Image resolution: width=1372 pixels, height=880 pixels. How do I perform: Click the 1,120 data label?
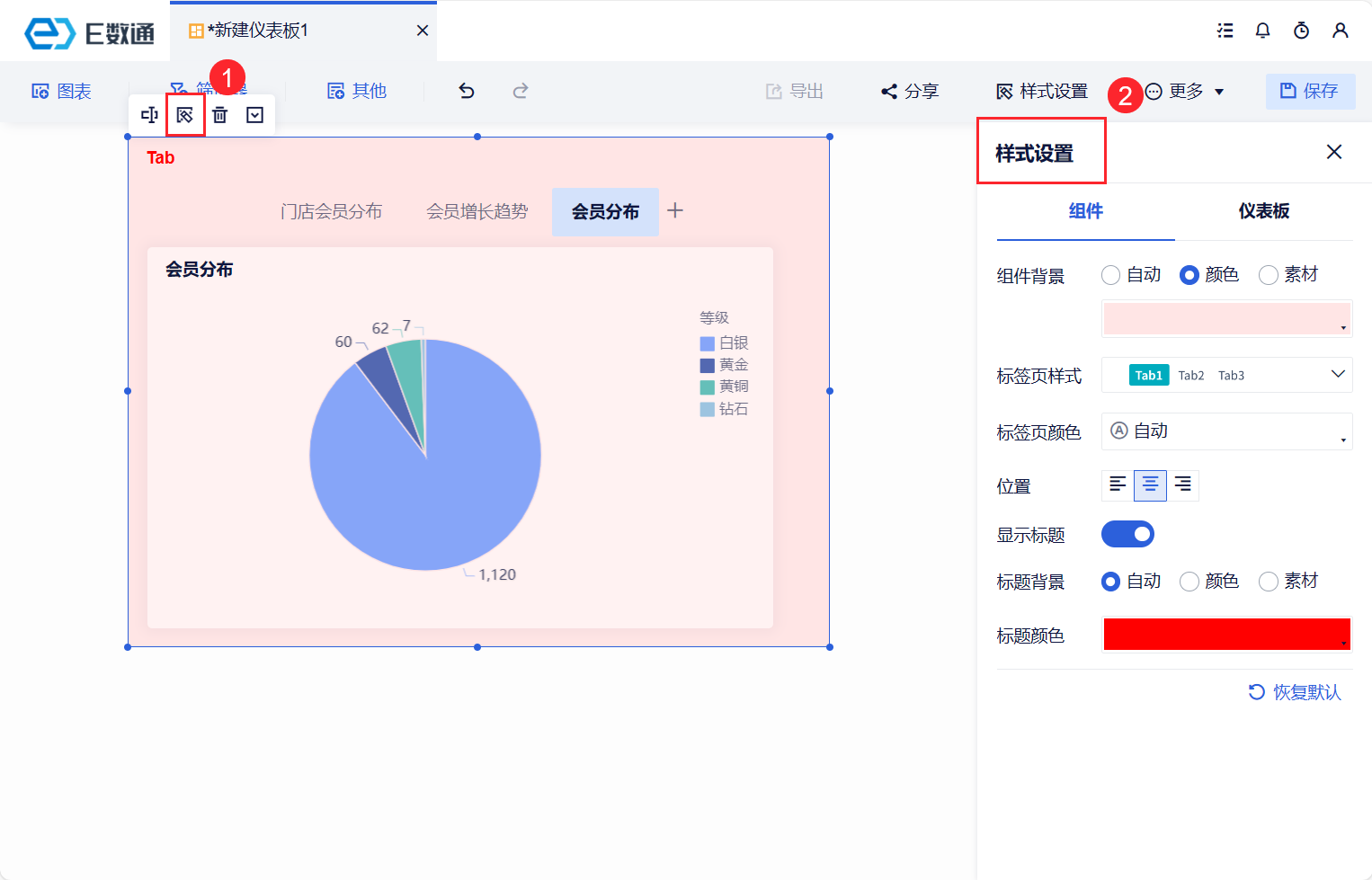tap(497, 574)
